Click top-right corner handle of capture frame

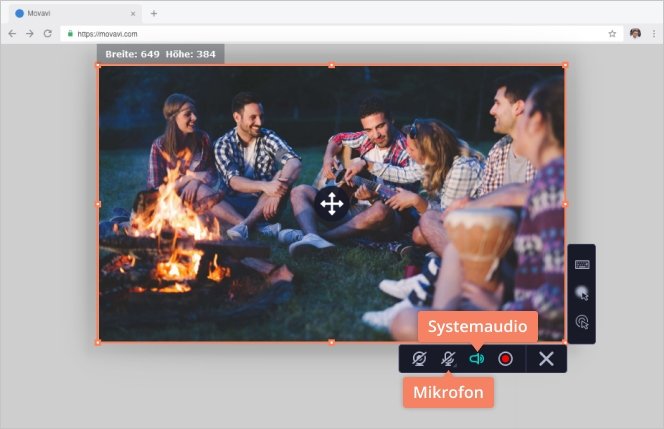[565, 65]
